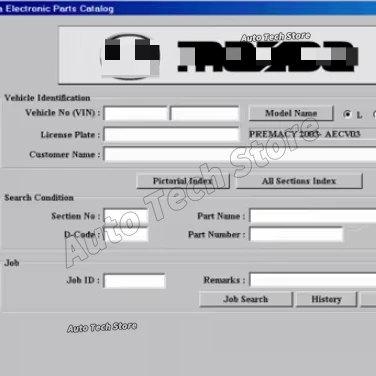
Task: Click the Part Name input field
Action: coord(313,216)
